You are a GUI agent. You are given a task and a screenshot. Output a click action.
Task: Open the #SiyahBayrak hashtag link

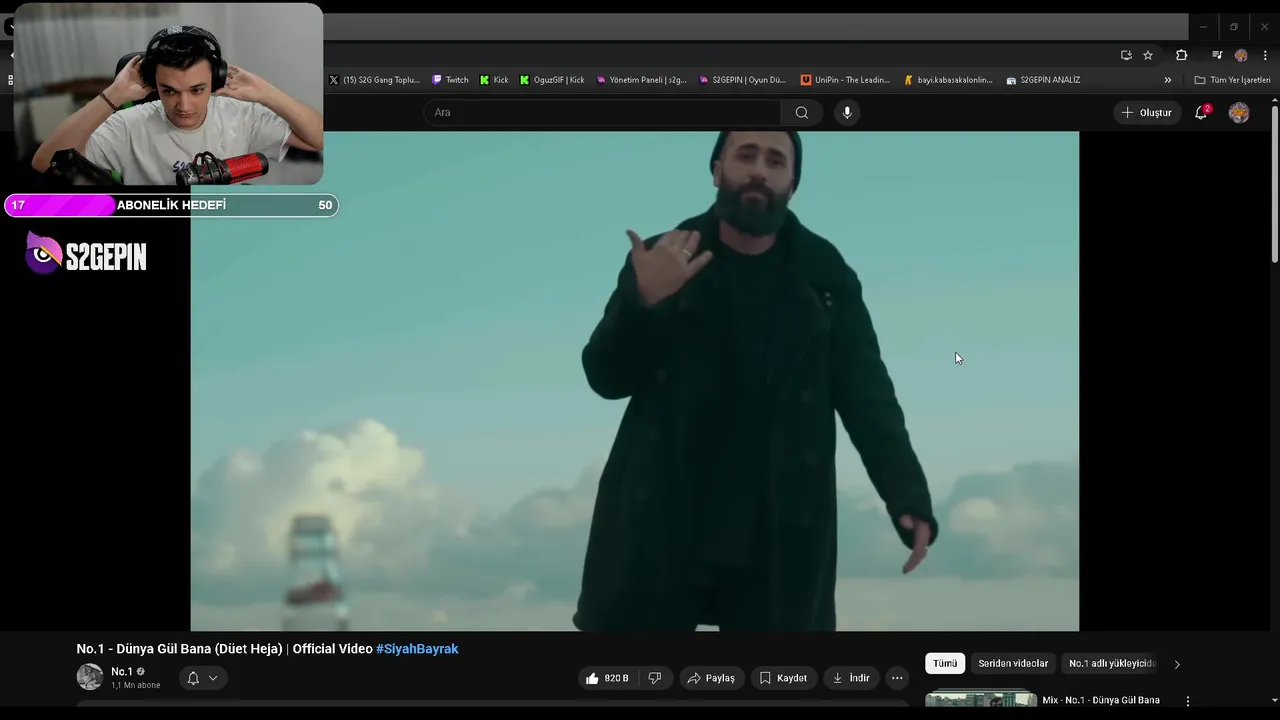pyautogui.click(x=417, y=649)
